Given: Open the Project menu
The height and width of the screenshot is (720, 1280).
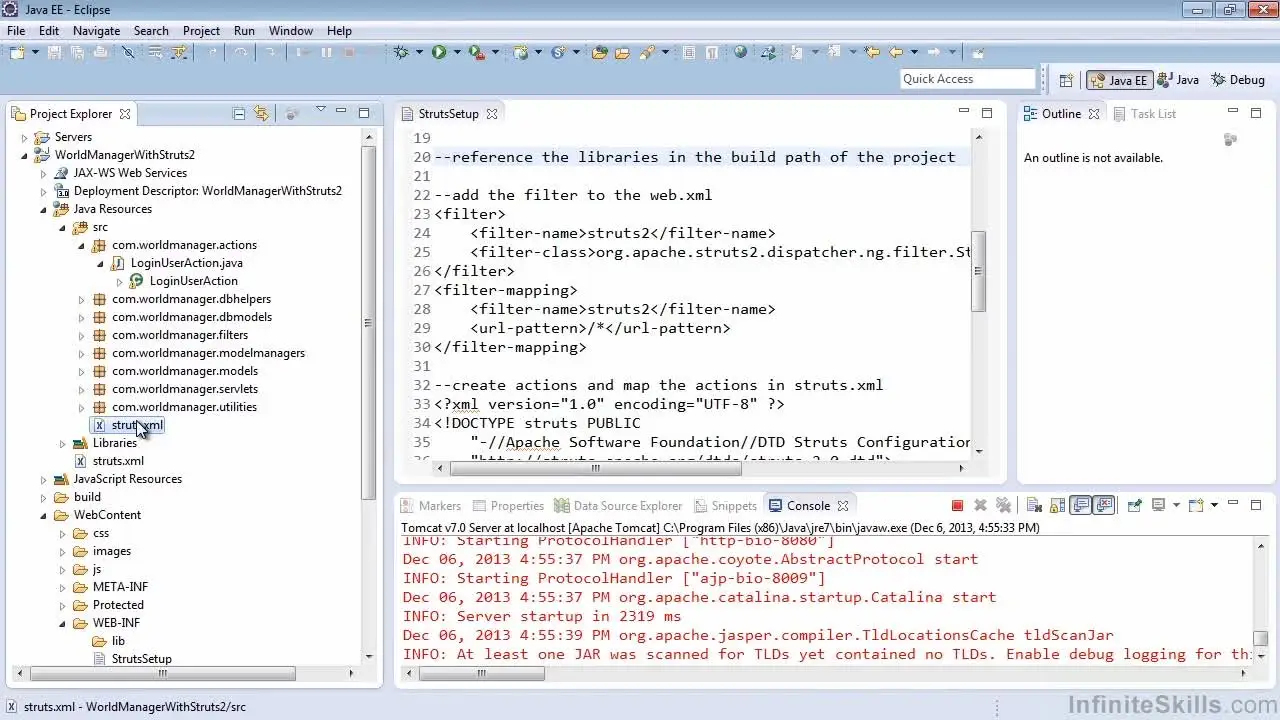Looking at the screenshot, I should coord(201,31).
